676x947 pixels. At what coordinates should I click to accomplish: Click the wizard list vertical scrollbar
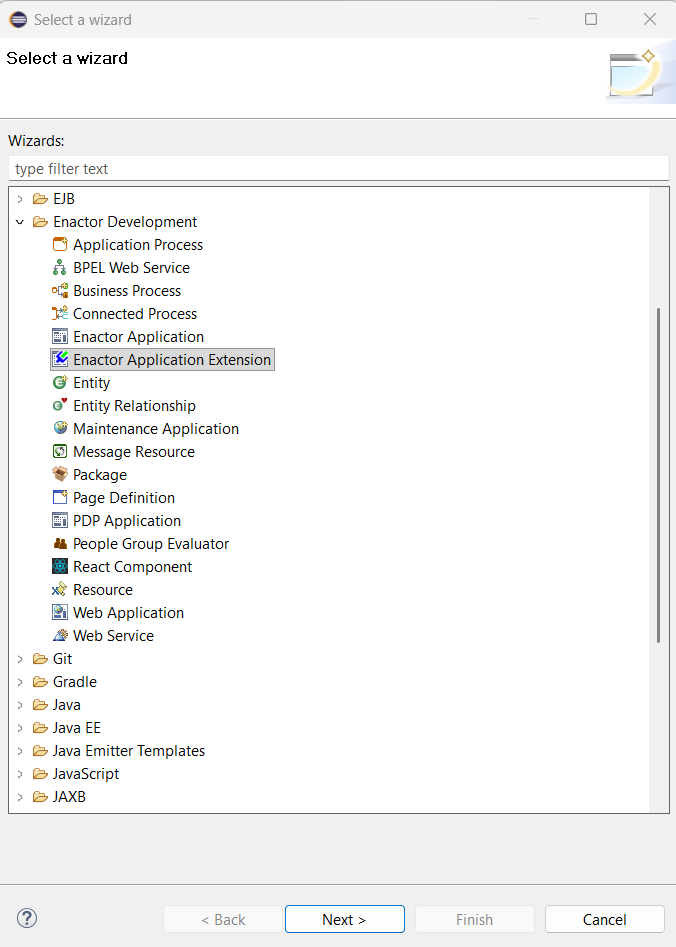(658, 475)
